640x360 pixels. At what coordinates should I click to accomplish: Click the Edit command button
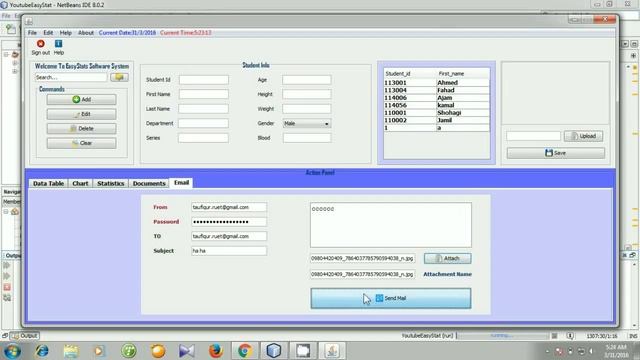pos(81,114)
